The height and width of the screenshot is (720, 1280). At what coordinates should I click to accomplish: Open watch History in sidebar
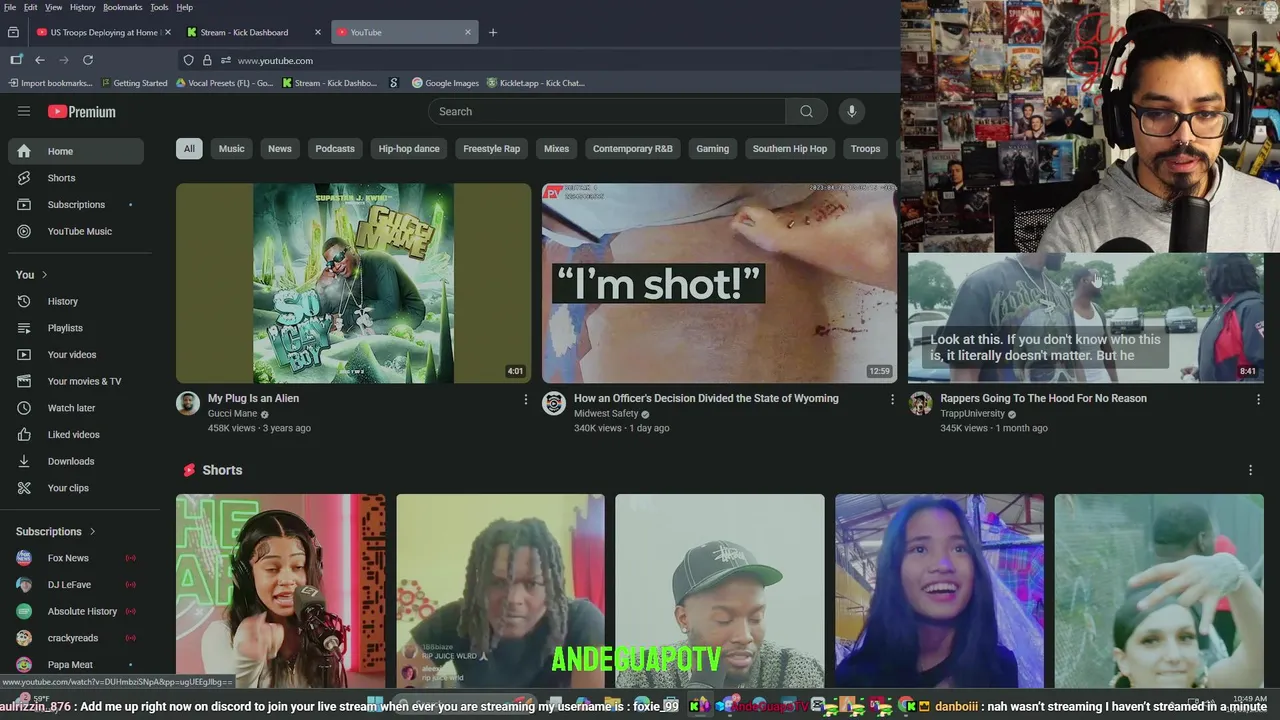[x=76, y=301]
